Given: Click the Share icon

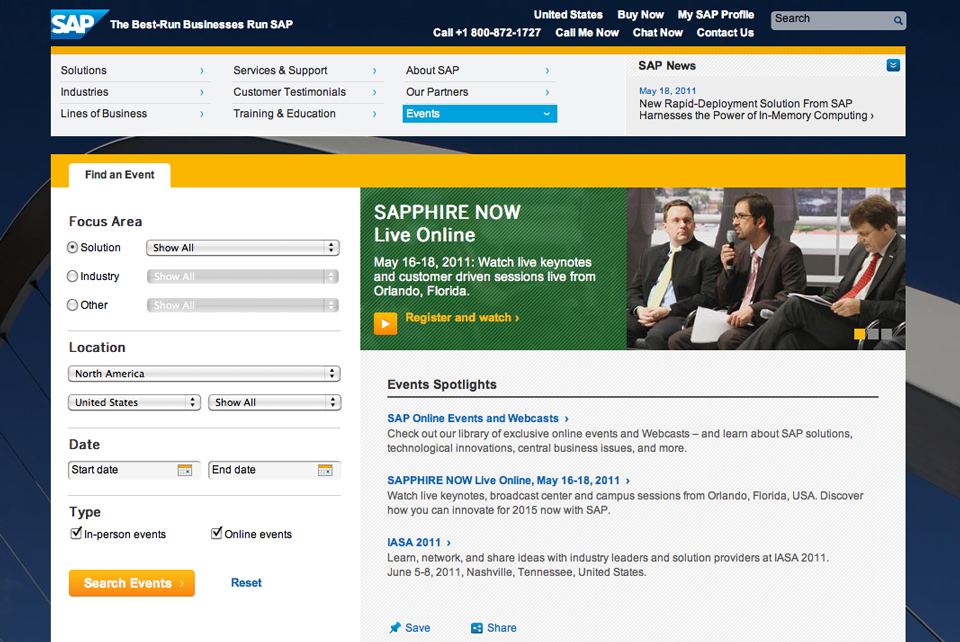Looking at the screenshot, I should (476, 628).
